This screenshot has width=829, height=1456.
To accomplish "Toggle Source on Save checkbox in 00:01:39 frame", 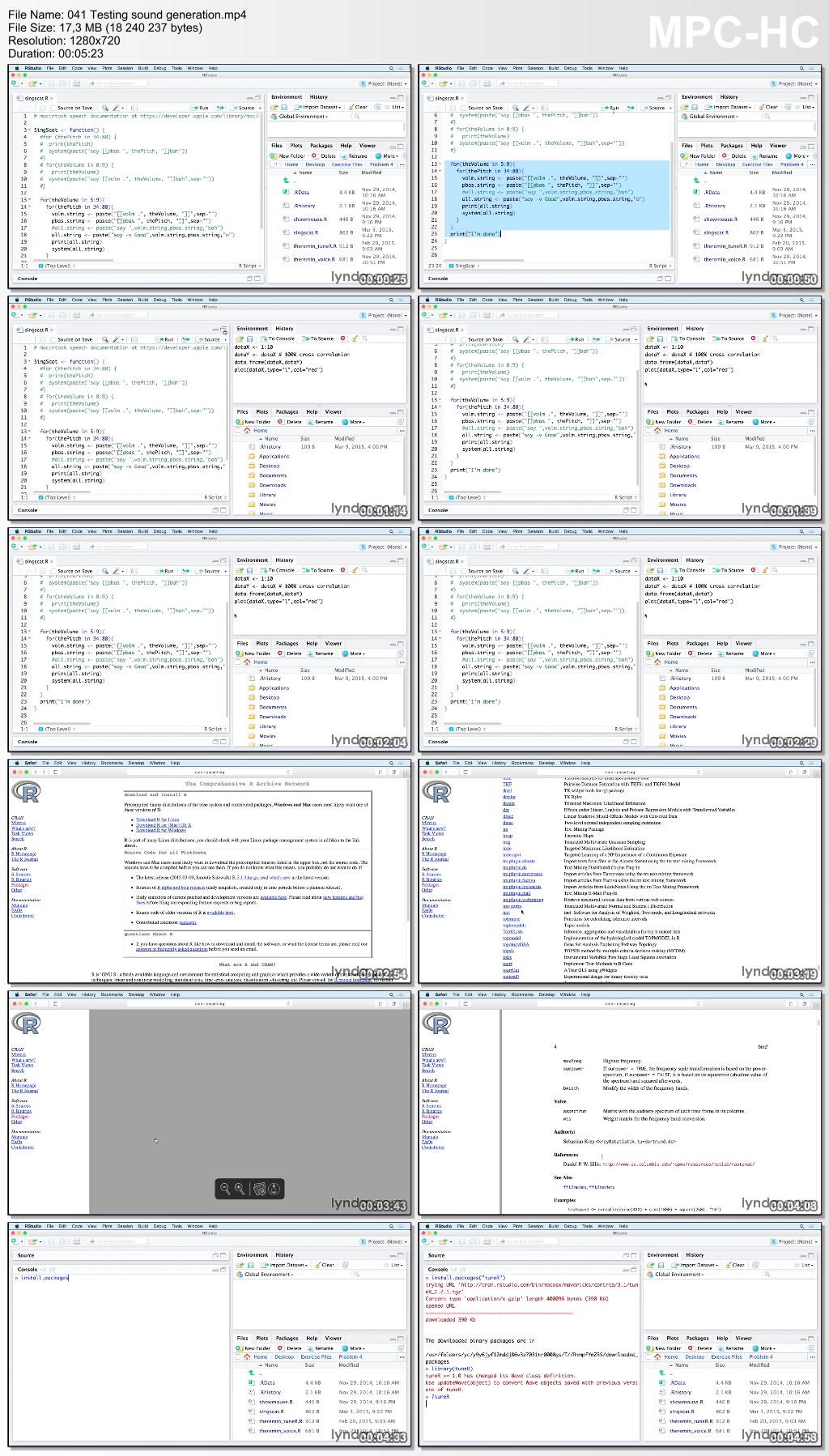I will [464, 339].
